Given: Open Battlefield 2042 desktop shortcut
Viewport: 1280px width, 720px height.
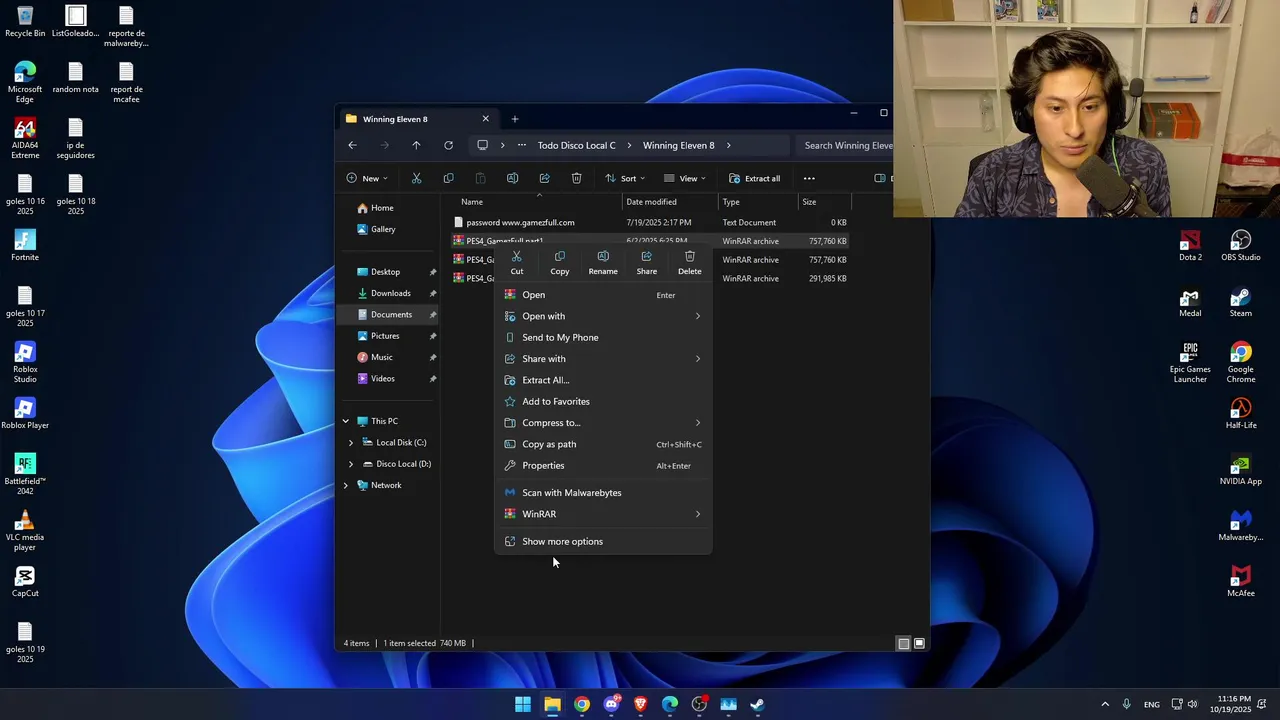Looking at the screenshot, I should (25, 474).
